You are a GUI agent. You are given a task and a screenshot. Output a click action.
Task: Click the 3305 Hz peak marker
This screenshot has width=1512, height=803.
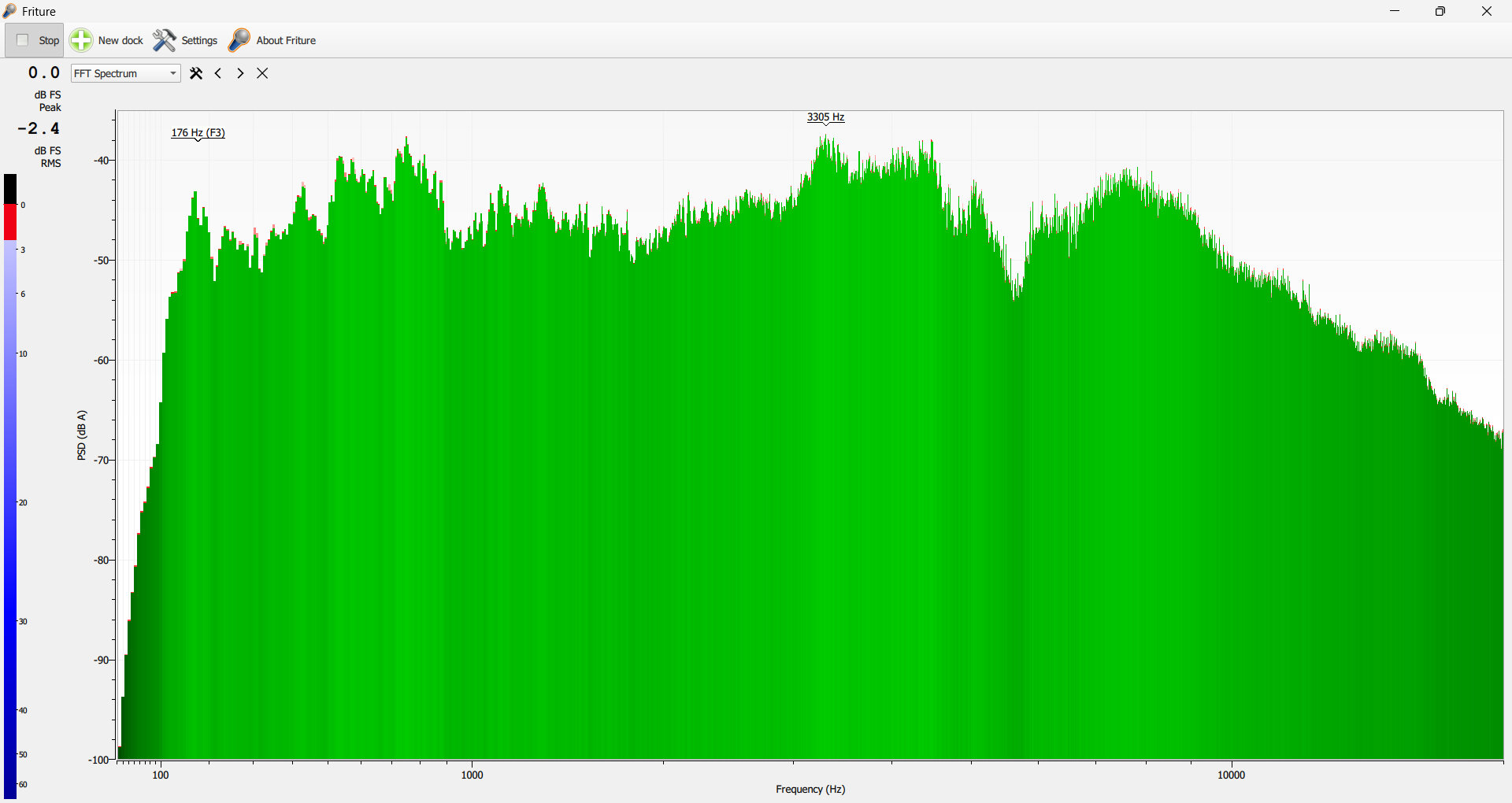pyautogui.click(x=825, y=117)
